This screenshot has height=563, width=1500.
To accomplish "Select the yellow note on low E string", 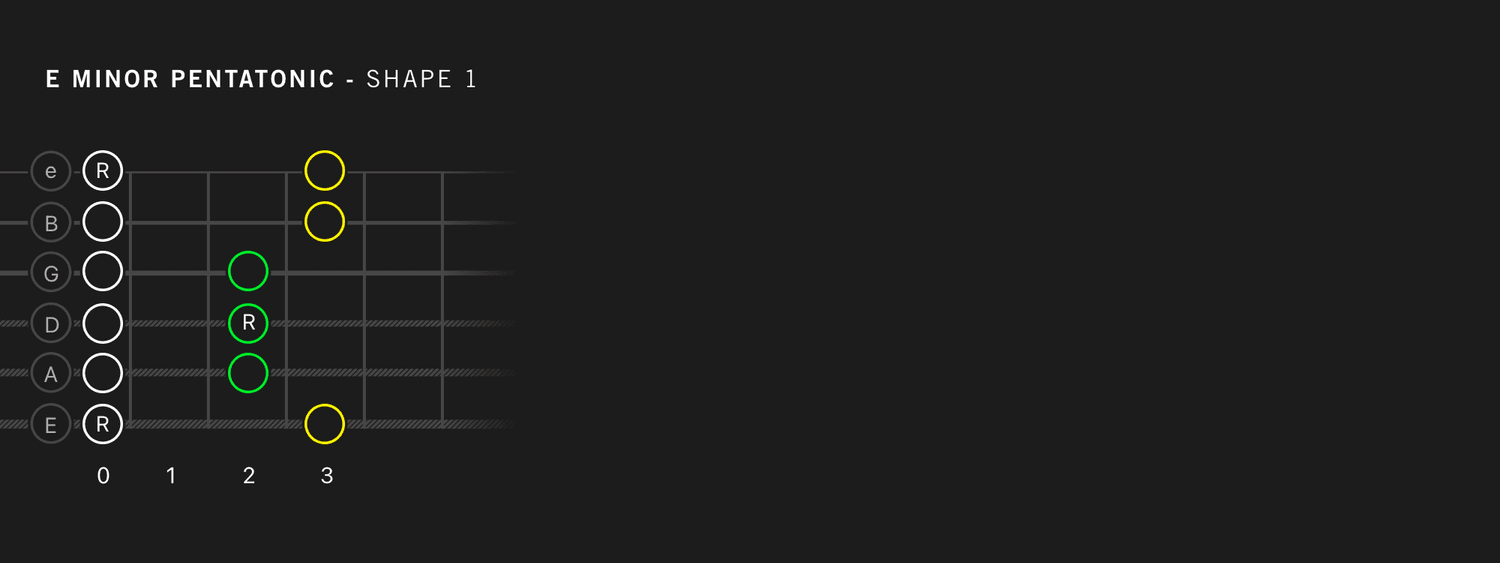I will click(x=324, y=424).
